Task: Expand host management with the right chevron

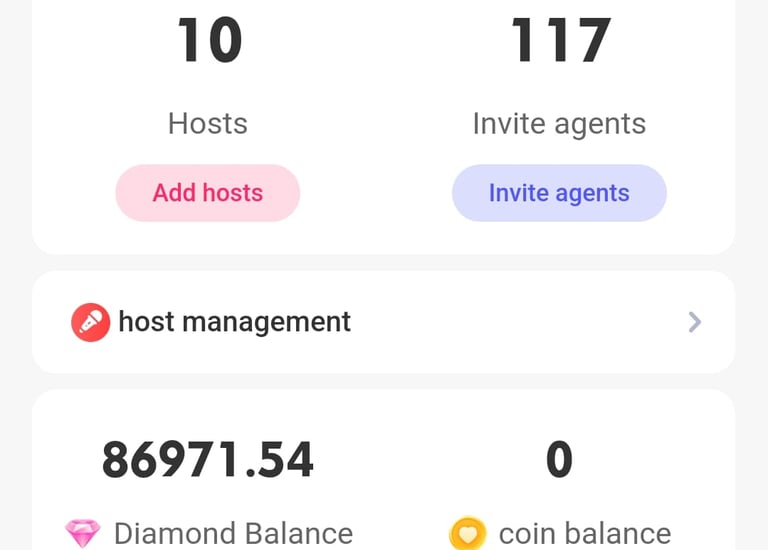Action: pyautogui.click(x=694, y=322)
